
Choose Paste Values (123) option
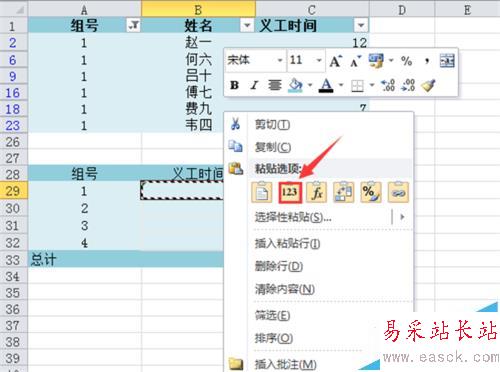pyautogui.click(x=289, y=192)
